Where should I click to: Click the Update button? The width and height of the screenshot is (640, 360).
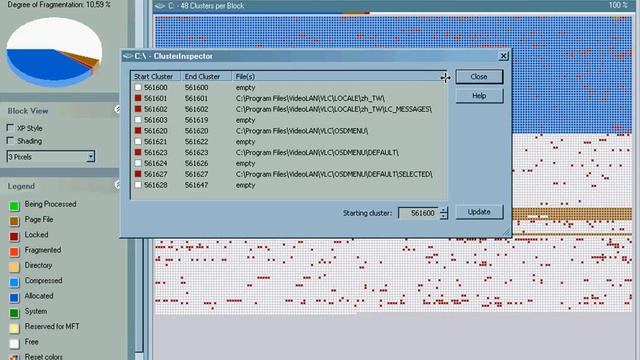[479, 212]
